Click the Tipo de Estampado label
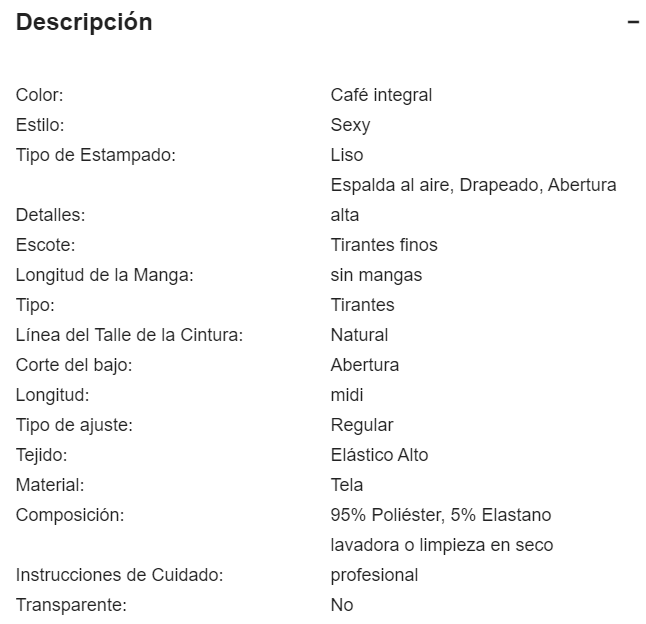The height and width of the screenshot is (624, 646). tap(96, 155)
